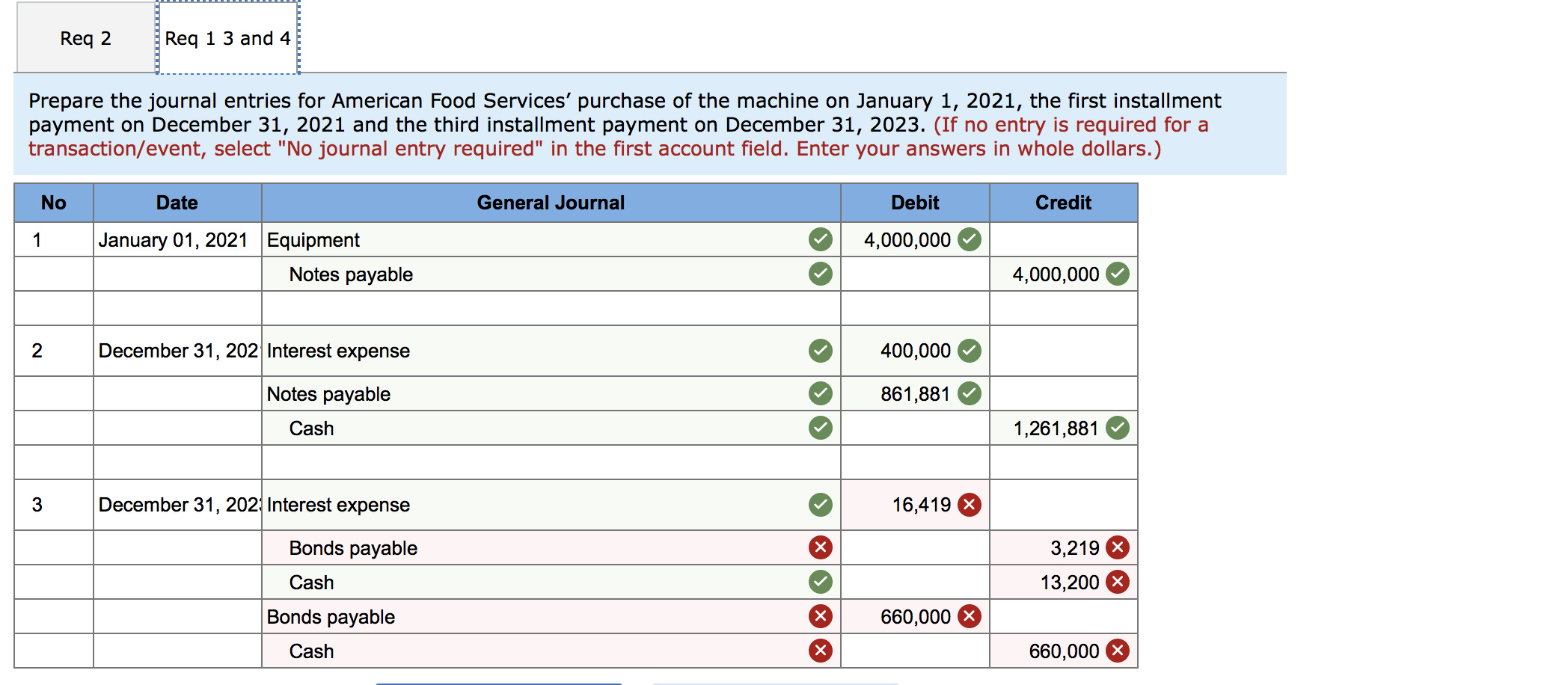
Task: Click red X in debit Bonds payable row
Action: 820,616
